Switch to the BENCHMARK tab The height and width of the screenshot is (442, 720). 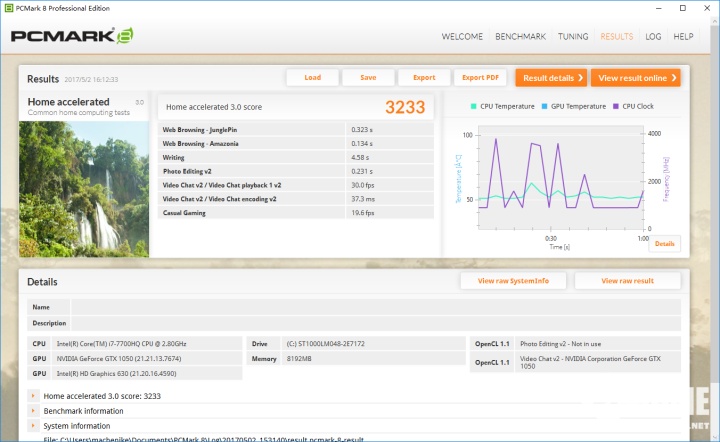520,37
